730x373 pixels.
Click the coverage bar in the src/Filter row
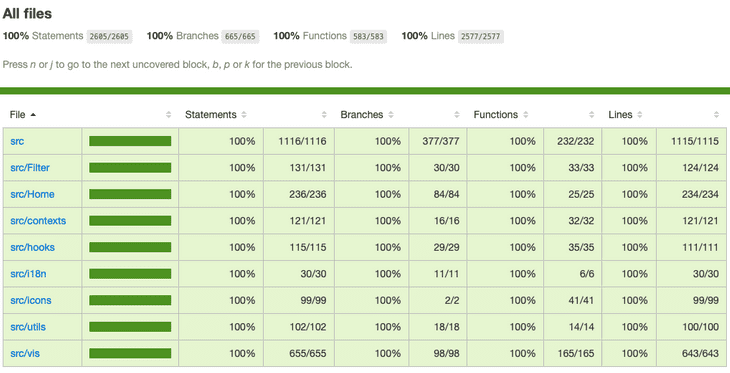[130, 168]
